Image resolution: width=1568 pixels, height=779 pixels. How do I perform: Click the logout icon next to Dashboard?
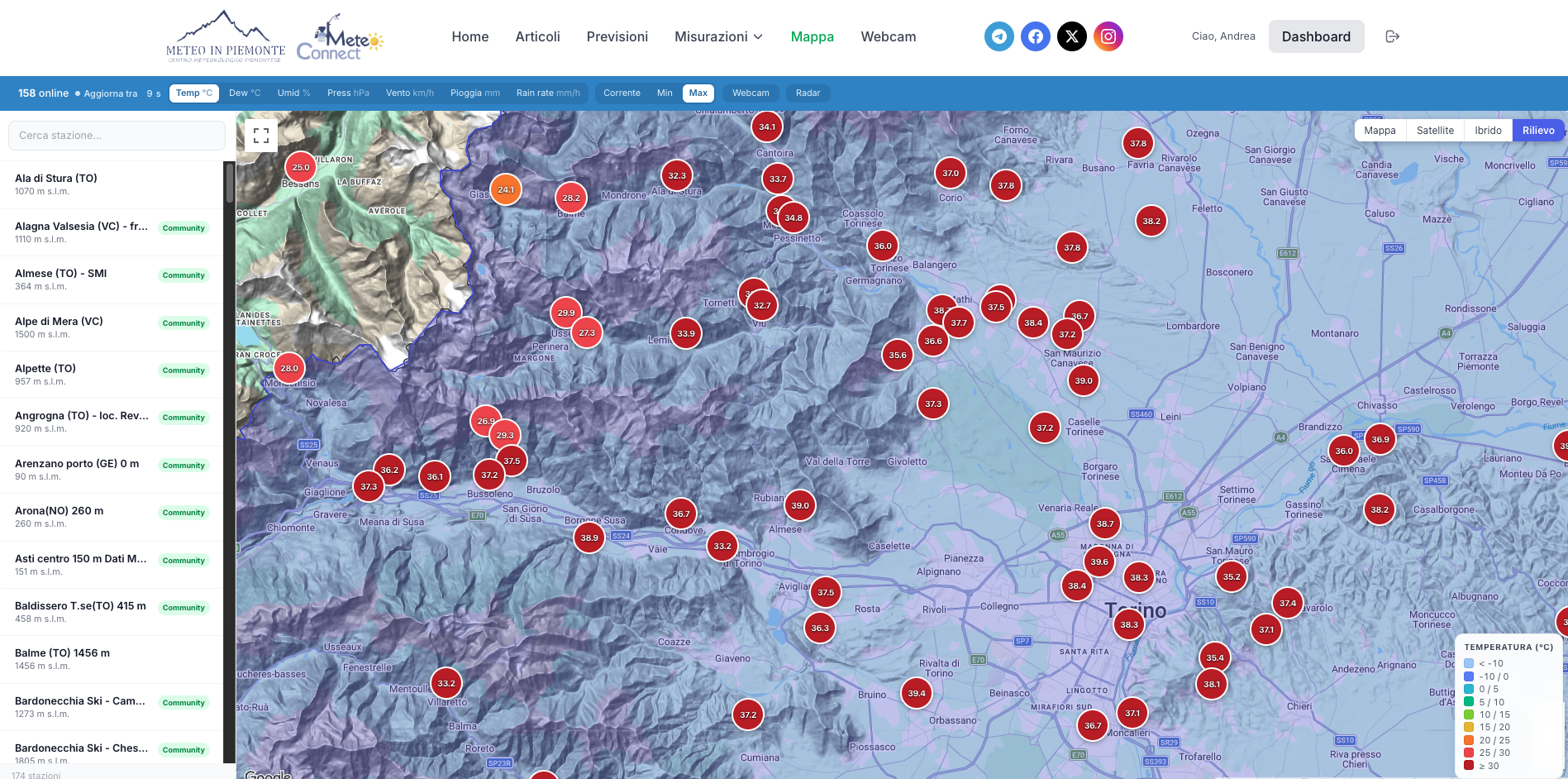(x=1393, y=36)
